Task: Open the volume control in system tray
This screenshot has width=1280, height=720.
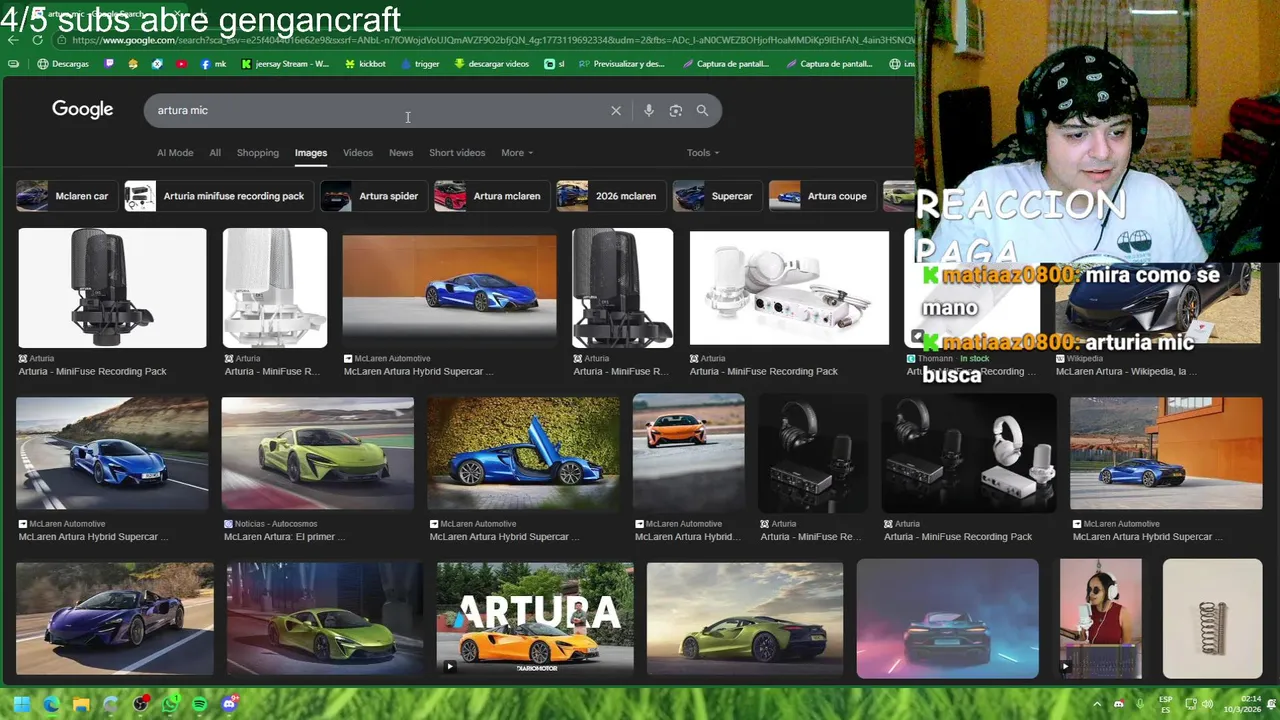Action: (1207, 704)
